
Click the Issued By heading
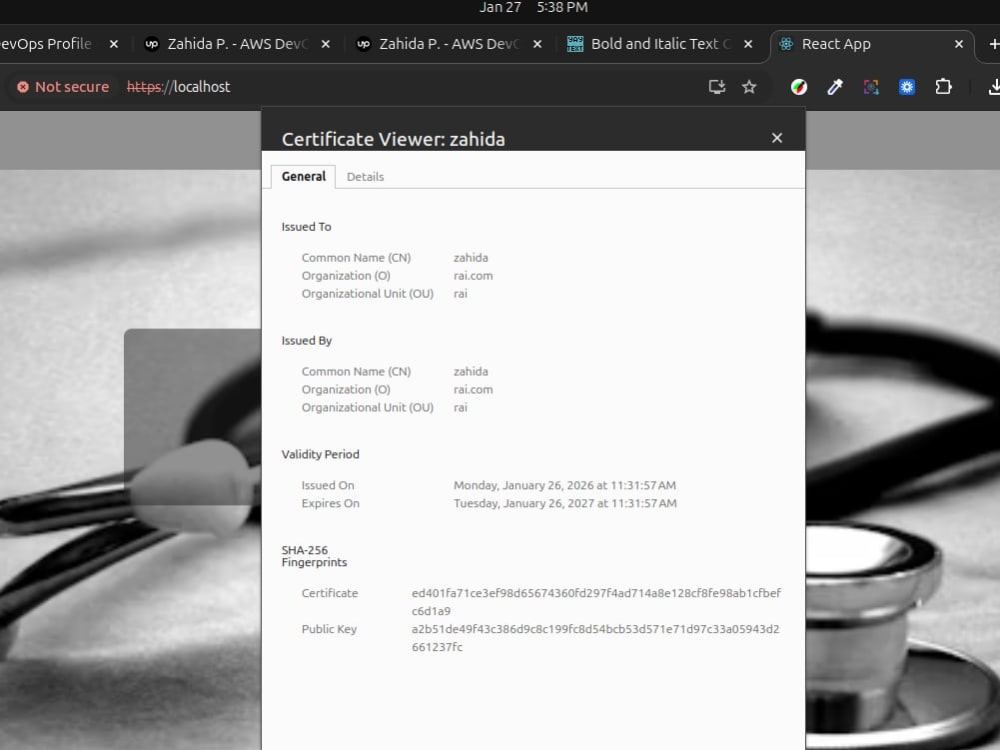coord(307,341)
